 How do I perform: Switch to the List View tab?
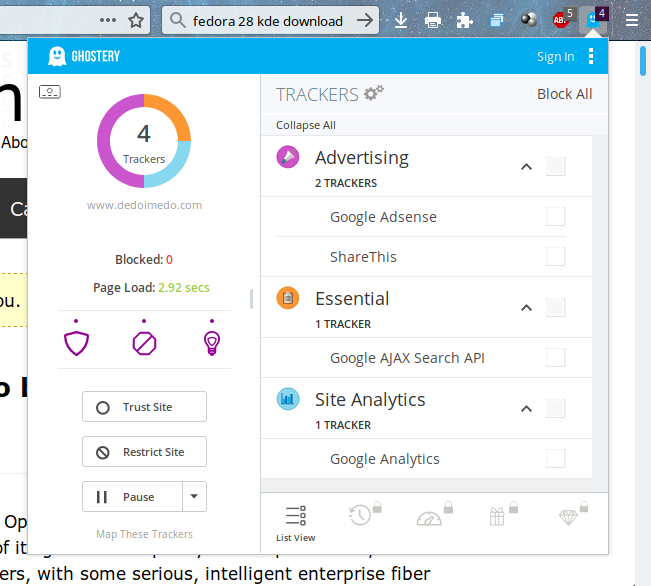[296, 523]
